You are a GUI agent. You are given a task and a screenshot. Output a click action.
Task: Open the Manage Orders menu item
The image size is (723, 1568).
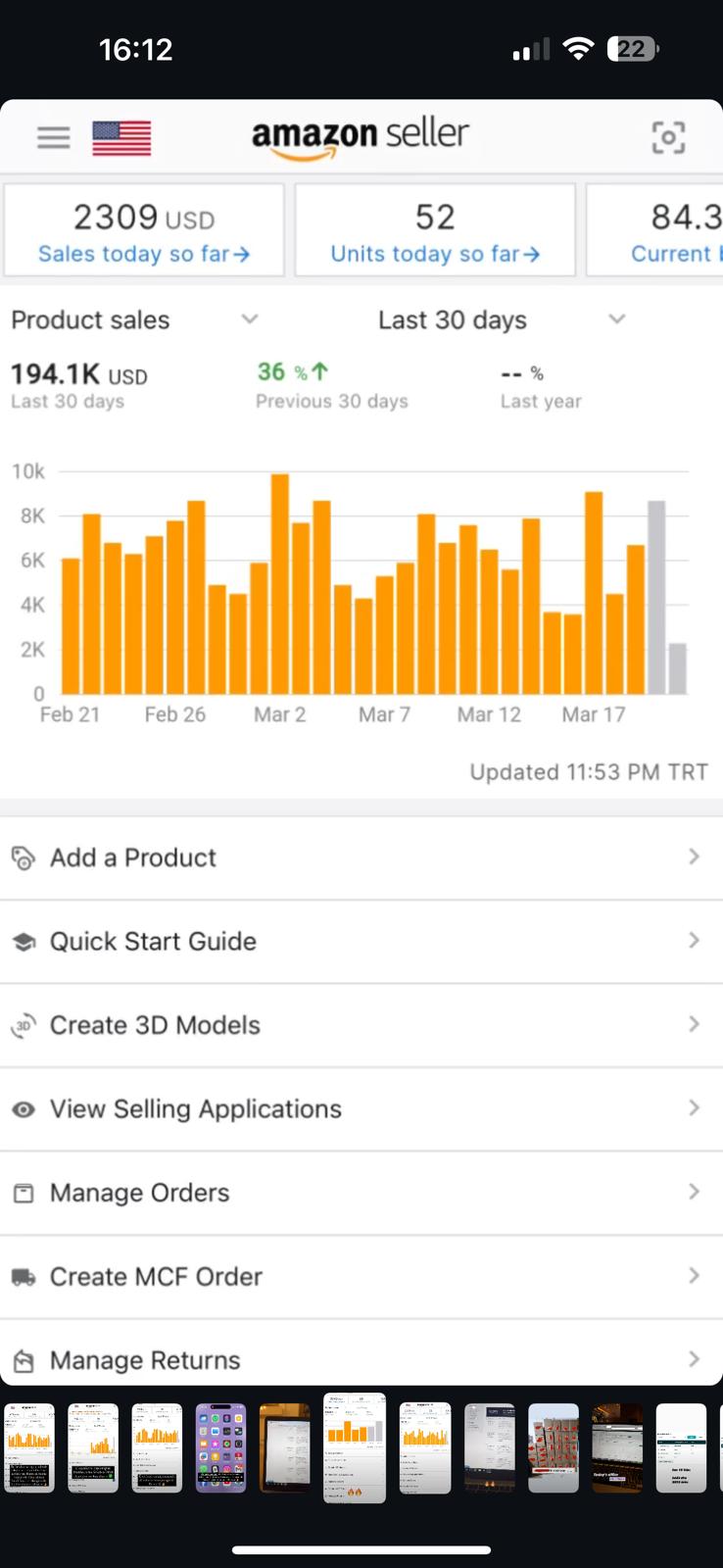[x=361, y=1194]
